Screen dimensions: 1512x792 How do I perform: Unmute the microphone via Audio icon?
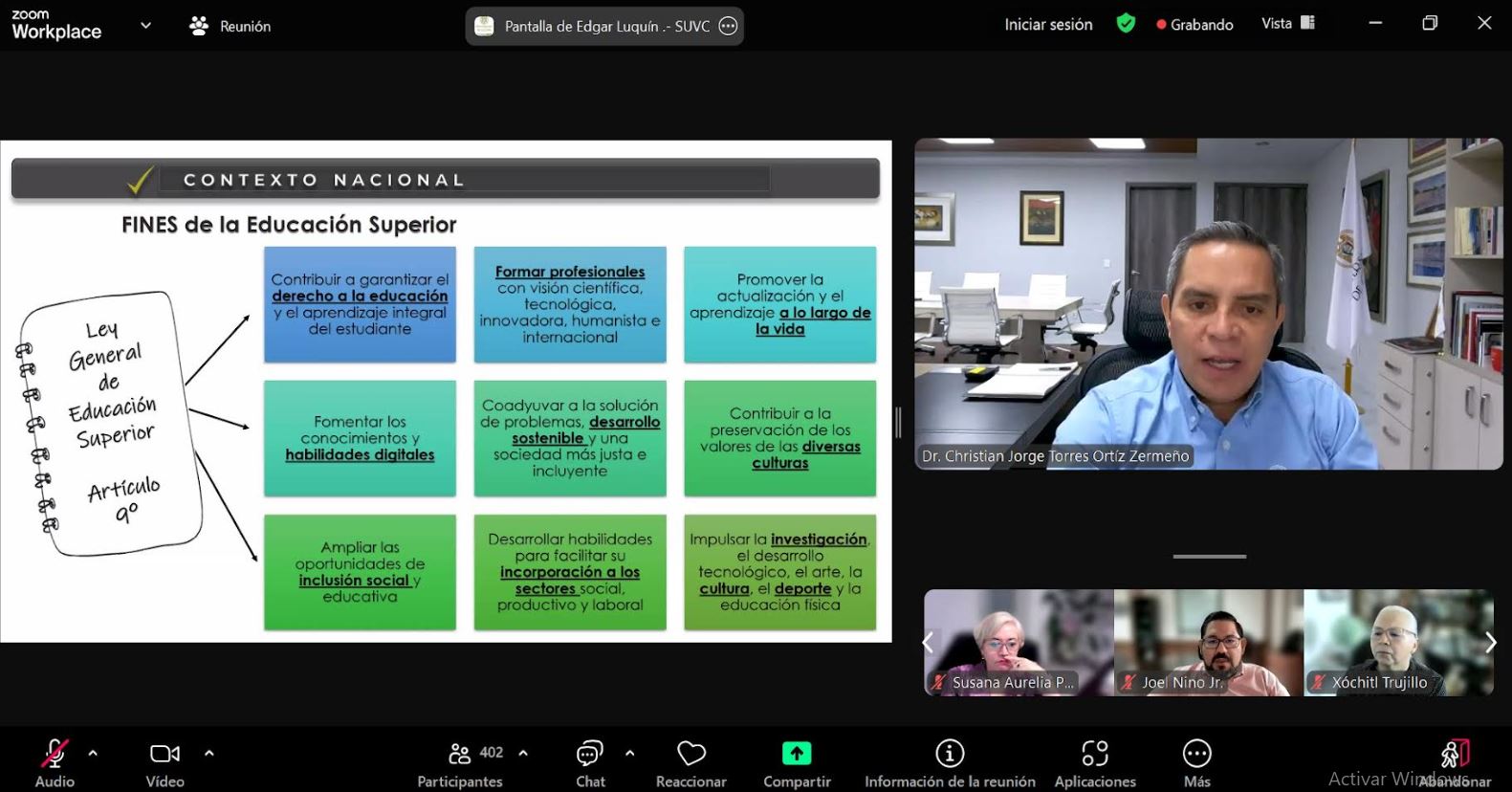(x=55, y=755)
